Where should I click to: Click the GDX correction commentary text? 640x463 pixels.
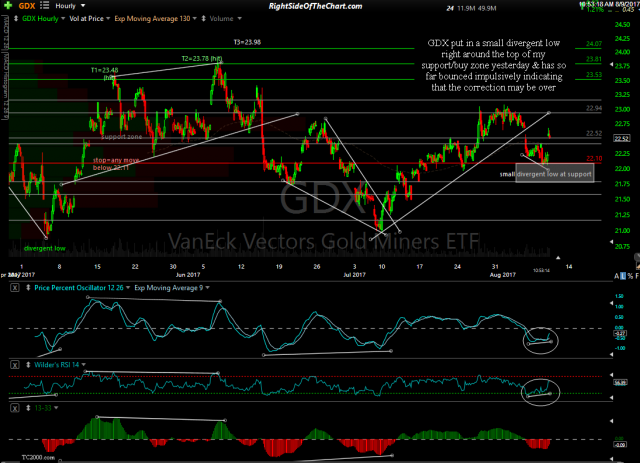[x=493, y=65]
